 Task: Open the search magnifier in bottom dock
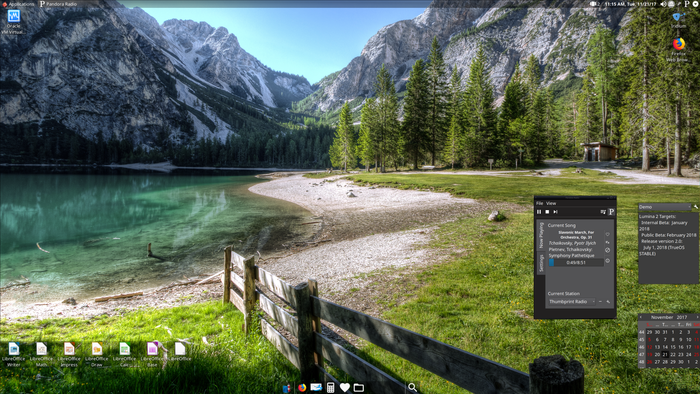click(x=412, y=387)
